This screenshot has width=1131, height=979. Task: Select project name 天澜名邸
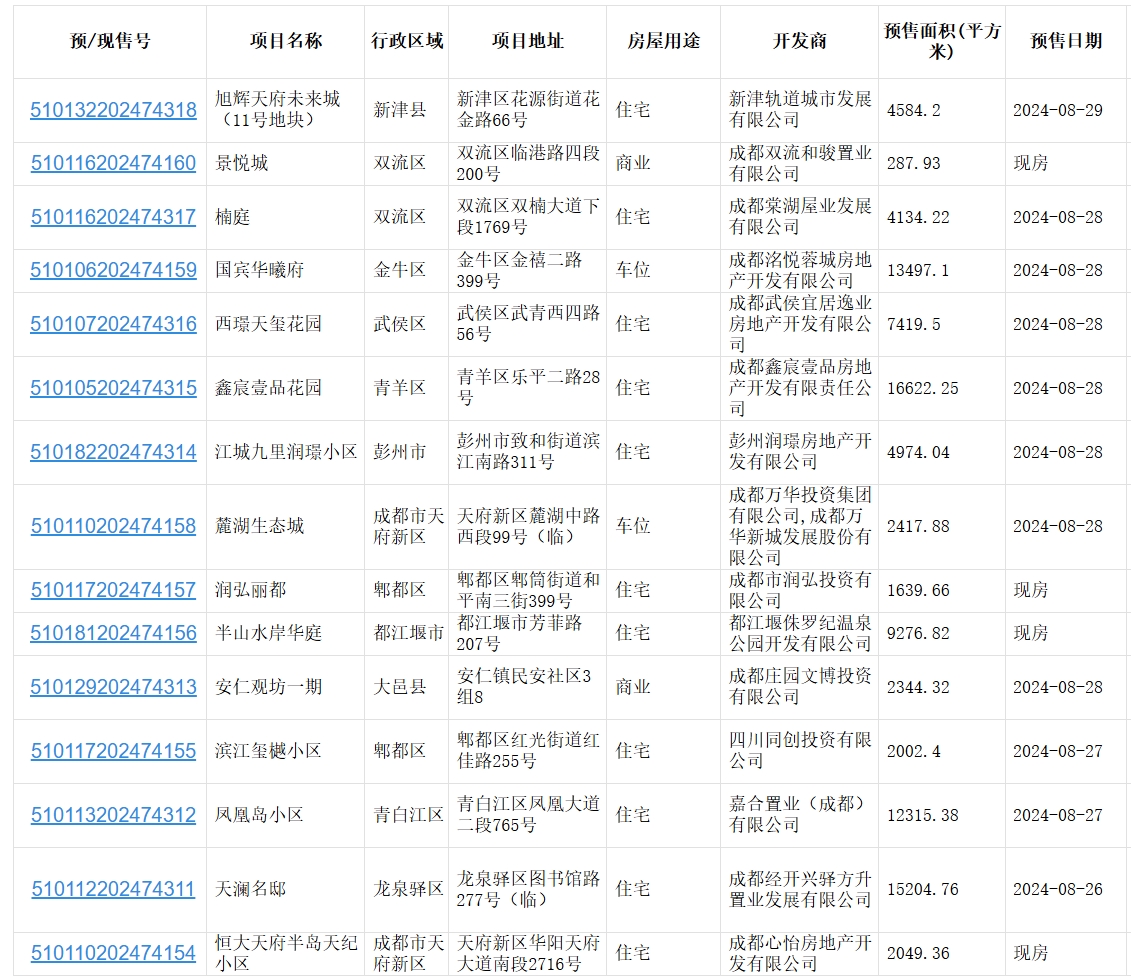point(250,889)
